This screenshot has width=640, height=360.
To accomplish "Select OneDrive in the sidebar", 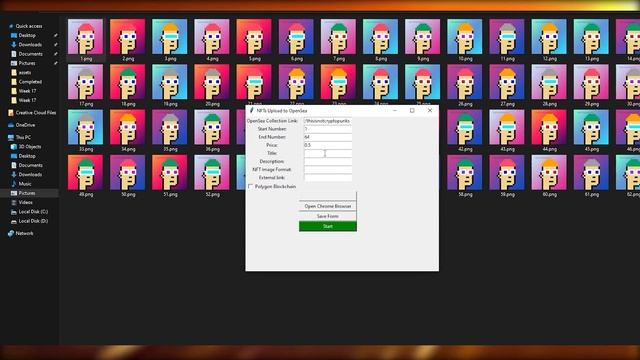I will tap(25, 125).
